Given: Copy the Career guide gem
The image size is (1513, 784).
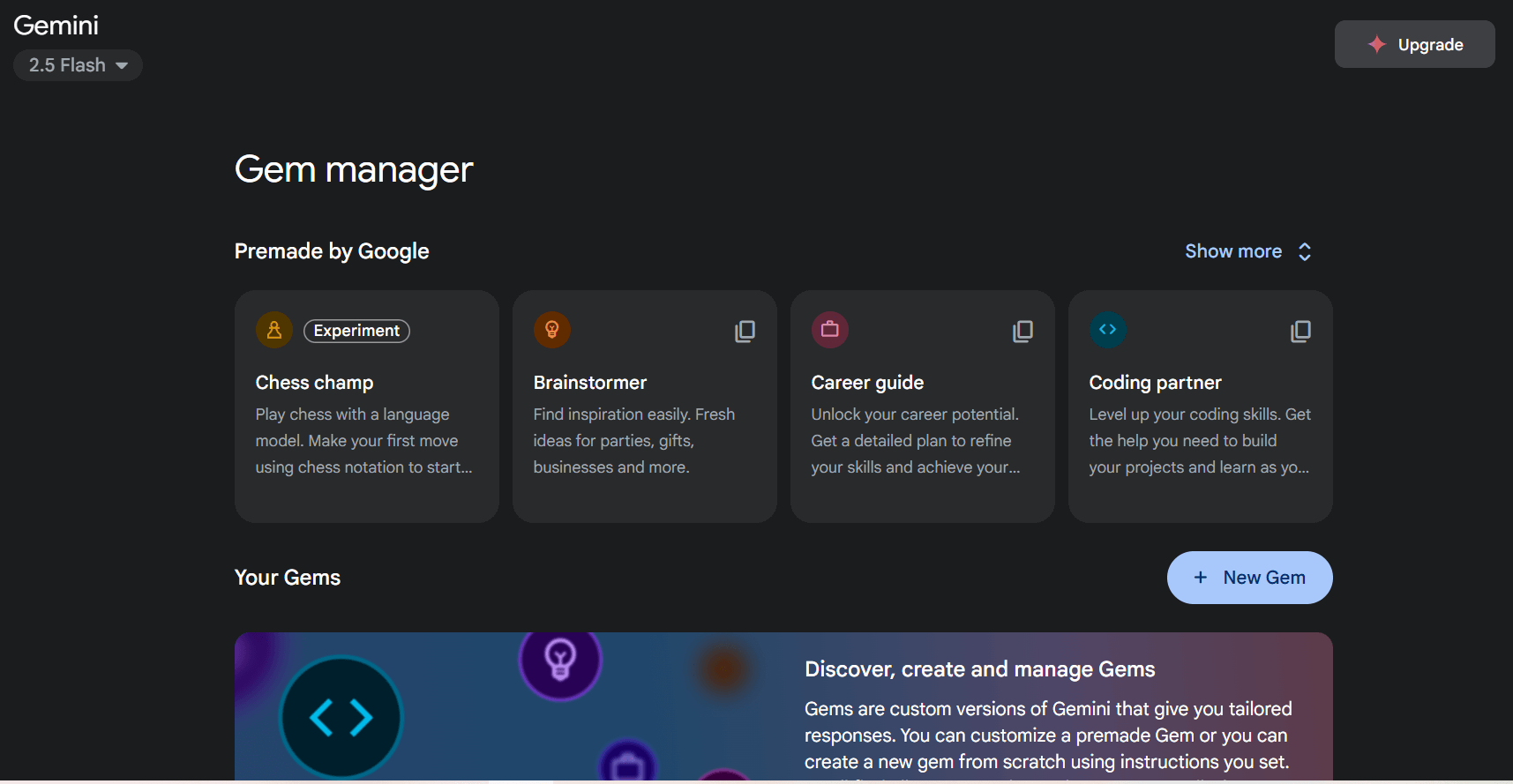Looking at the screenshot, I should [x=1022, y=331].
